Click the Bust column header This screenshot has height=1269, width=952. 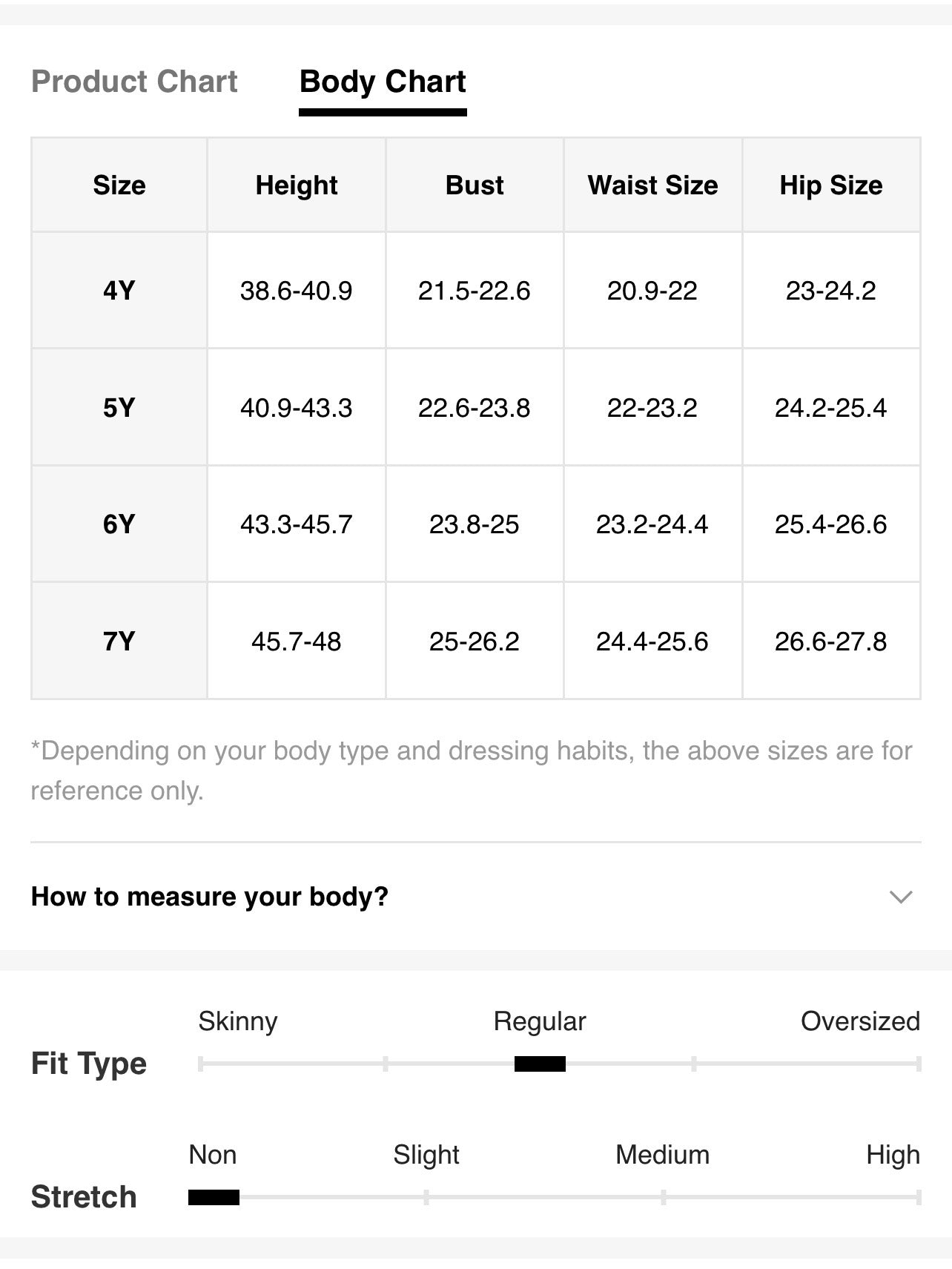pyautogui.click(x=475, y=185)
